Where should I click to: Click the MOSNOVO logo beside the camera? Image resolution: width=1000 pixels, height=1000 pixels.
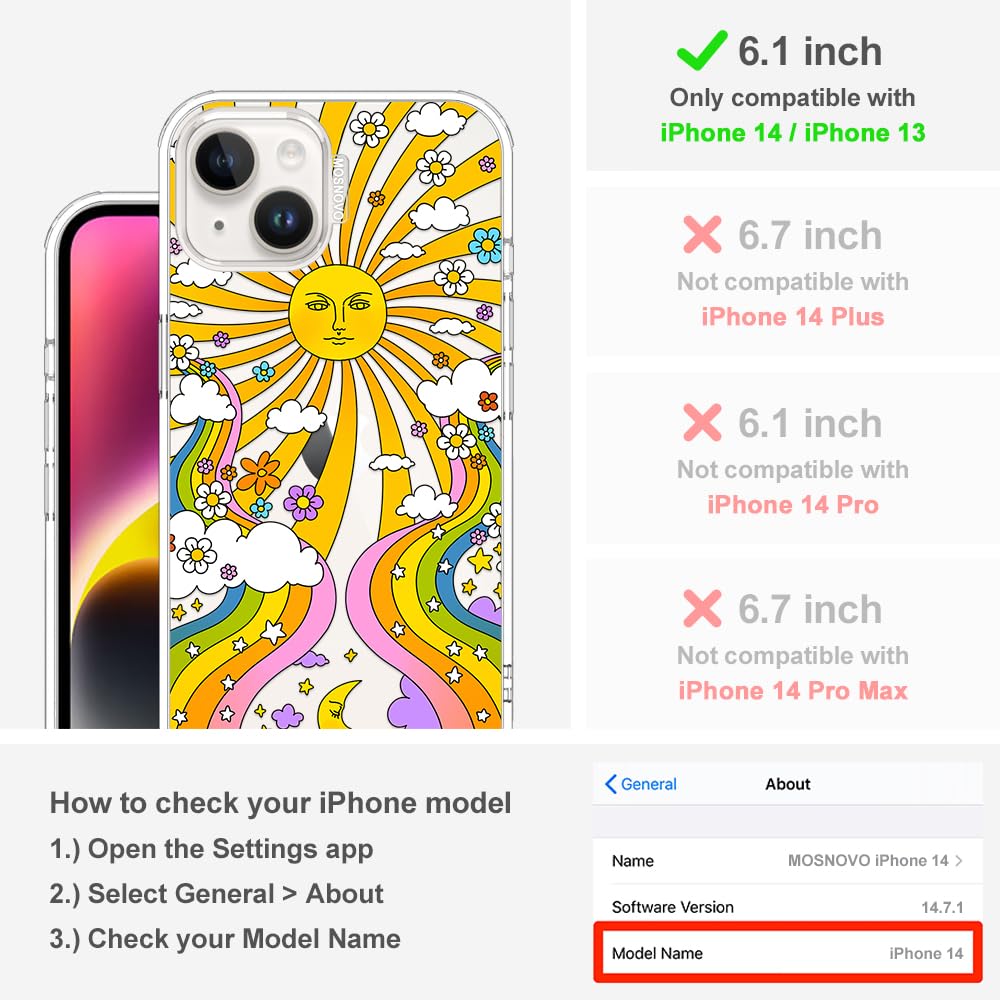pos(339,188)
